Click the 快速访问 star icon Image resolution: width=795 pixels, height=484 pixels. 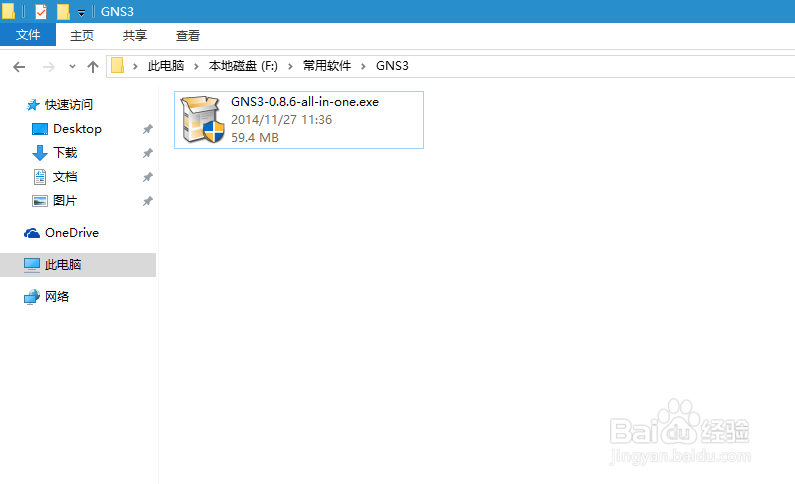(33, 105)
